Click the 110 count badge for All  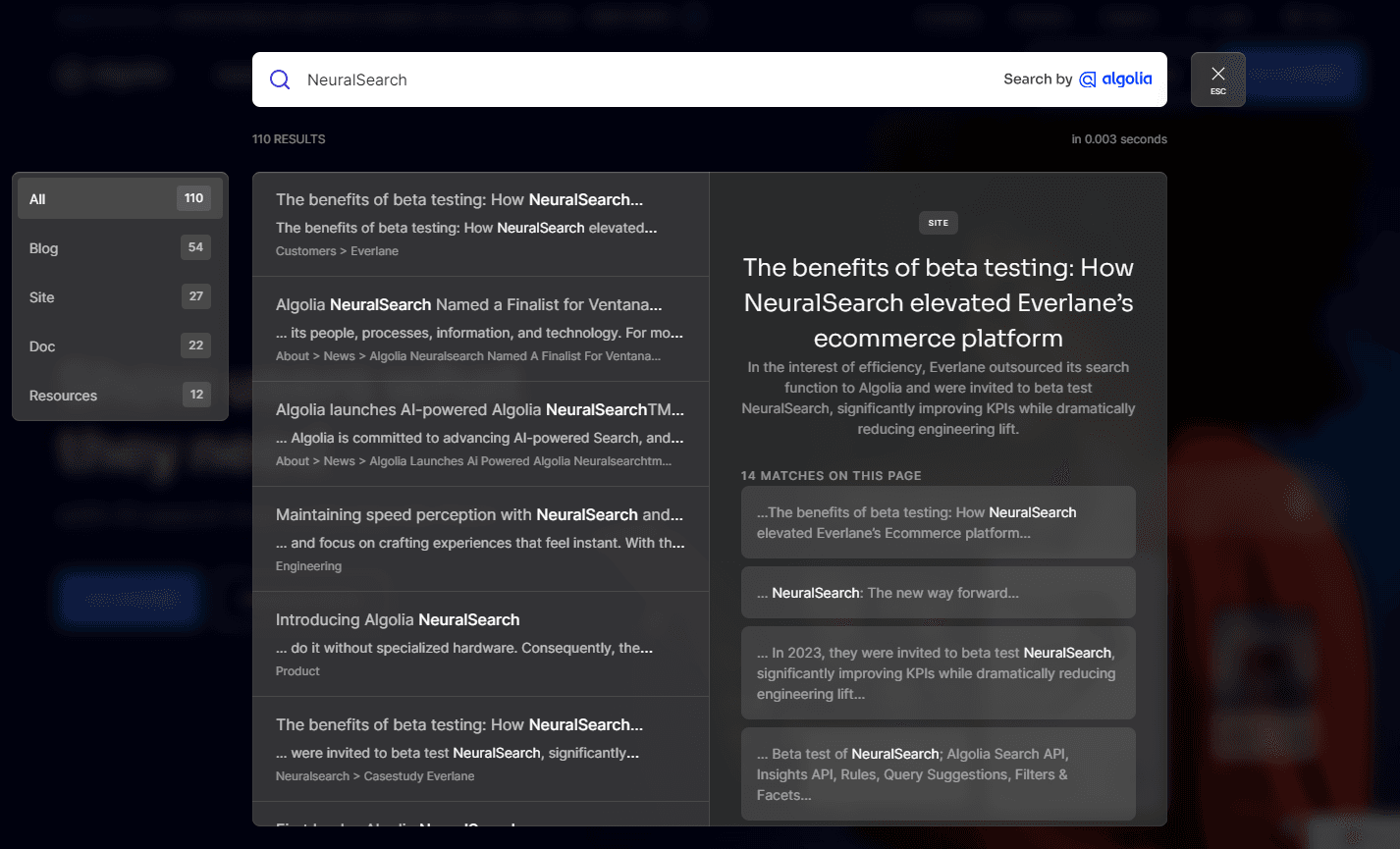(194, 198)
